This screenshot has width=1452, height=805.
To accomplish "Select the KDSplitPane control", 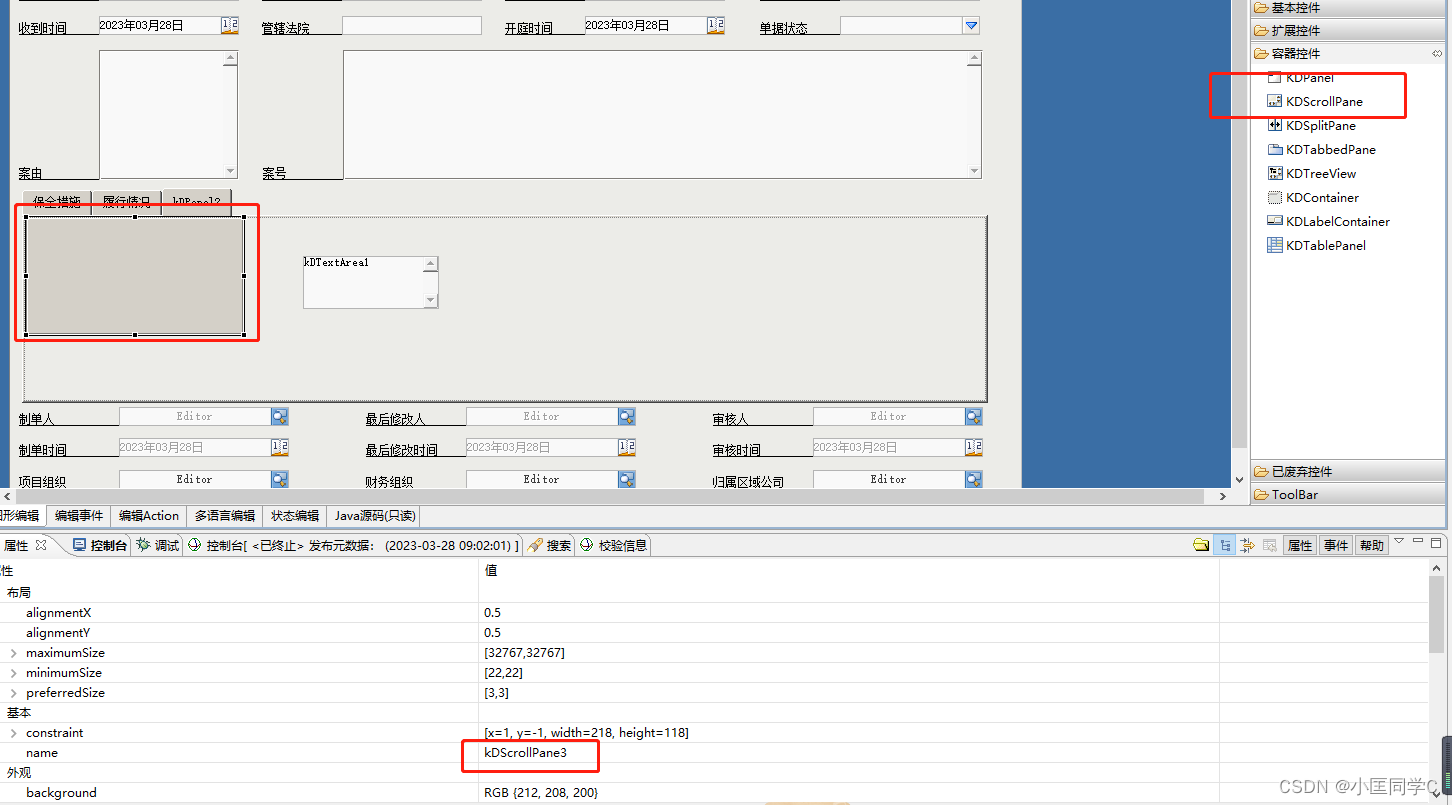I will coord(1311,125).
